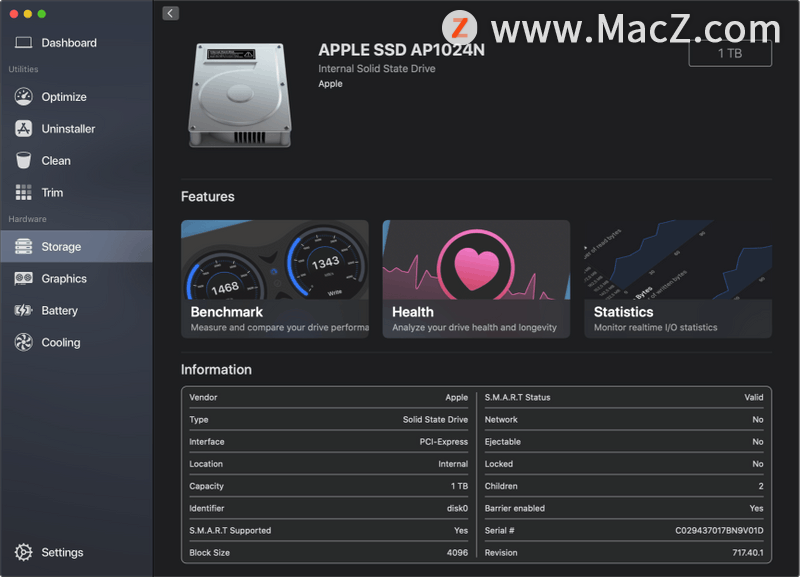The image size is (800, 577).
Task: Click the S.M.A.R.T Status value Valid
Action: (x=754, y=397)
